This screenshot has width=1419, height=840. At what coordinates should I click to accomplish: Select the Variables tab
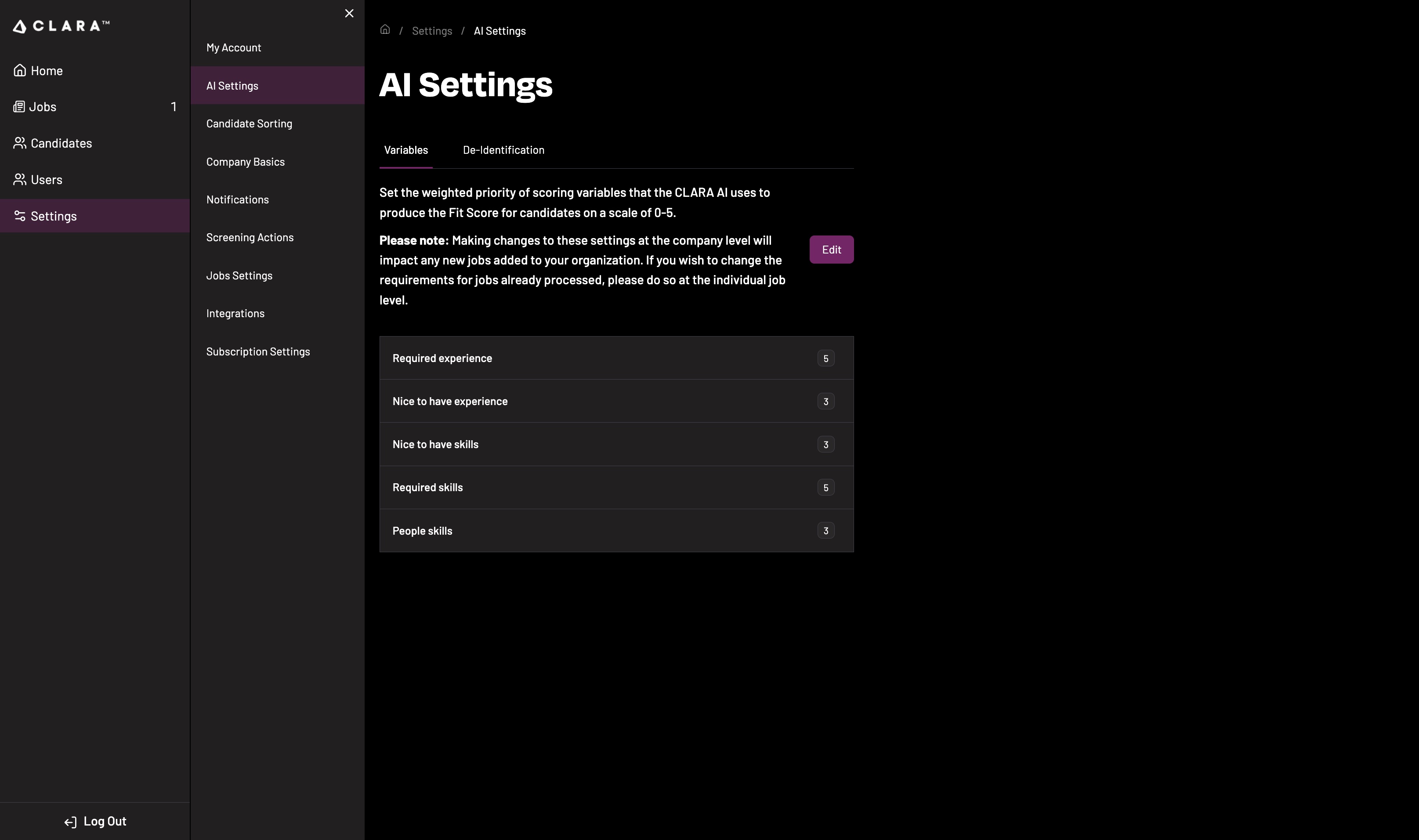406,150
